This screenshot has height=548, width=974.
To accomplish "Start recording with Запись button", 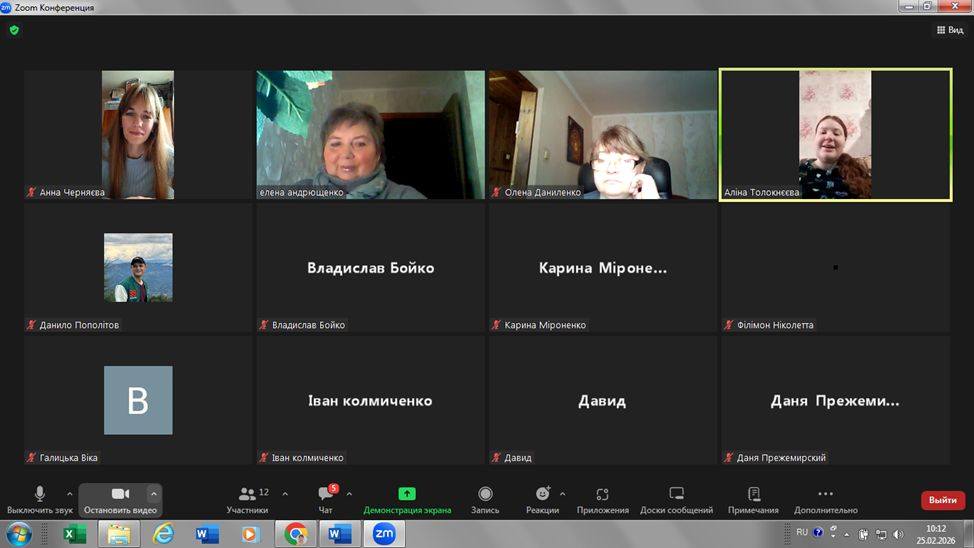I will pyautogui.click(x=485, y=498).
